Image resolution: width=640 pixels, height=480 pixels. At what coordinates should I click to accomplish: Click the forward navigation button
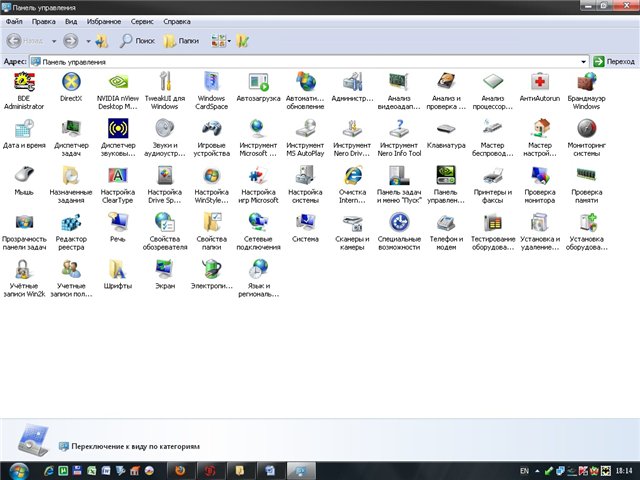pyautogui.click(x=71, y=40)
